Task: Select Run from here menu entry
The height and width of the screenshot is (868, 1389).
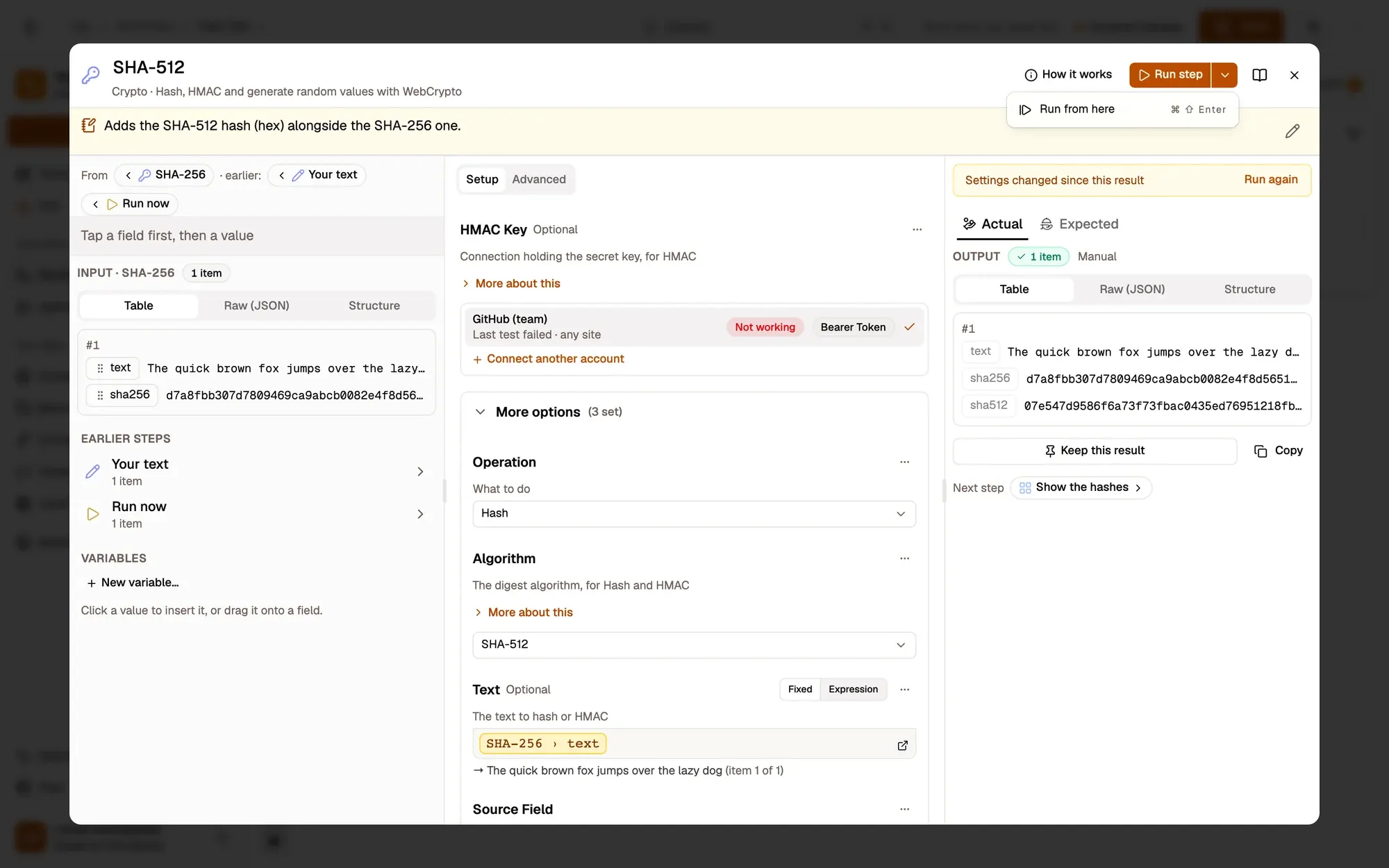Action: click(1122, 110)
